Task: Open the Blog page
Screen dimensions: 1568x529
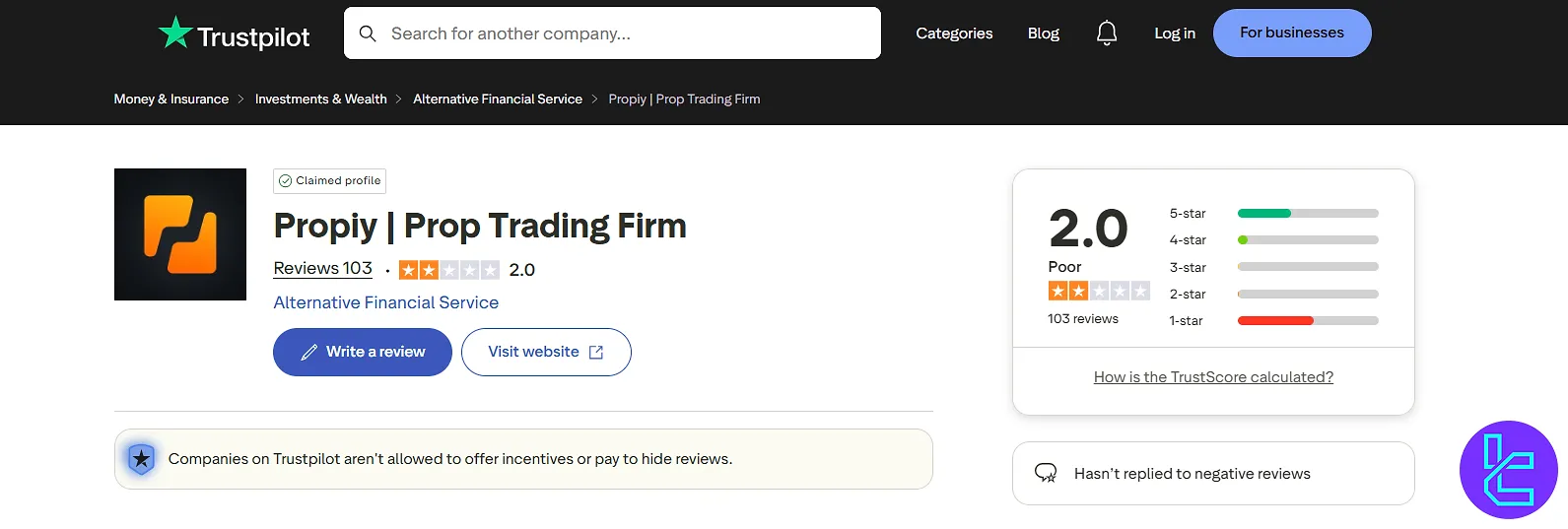Action: [1043, 33]
